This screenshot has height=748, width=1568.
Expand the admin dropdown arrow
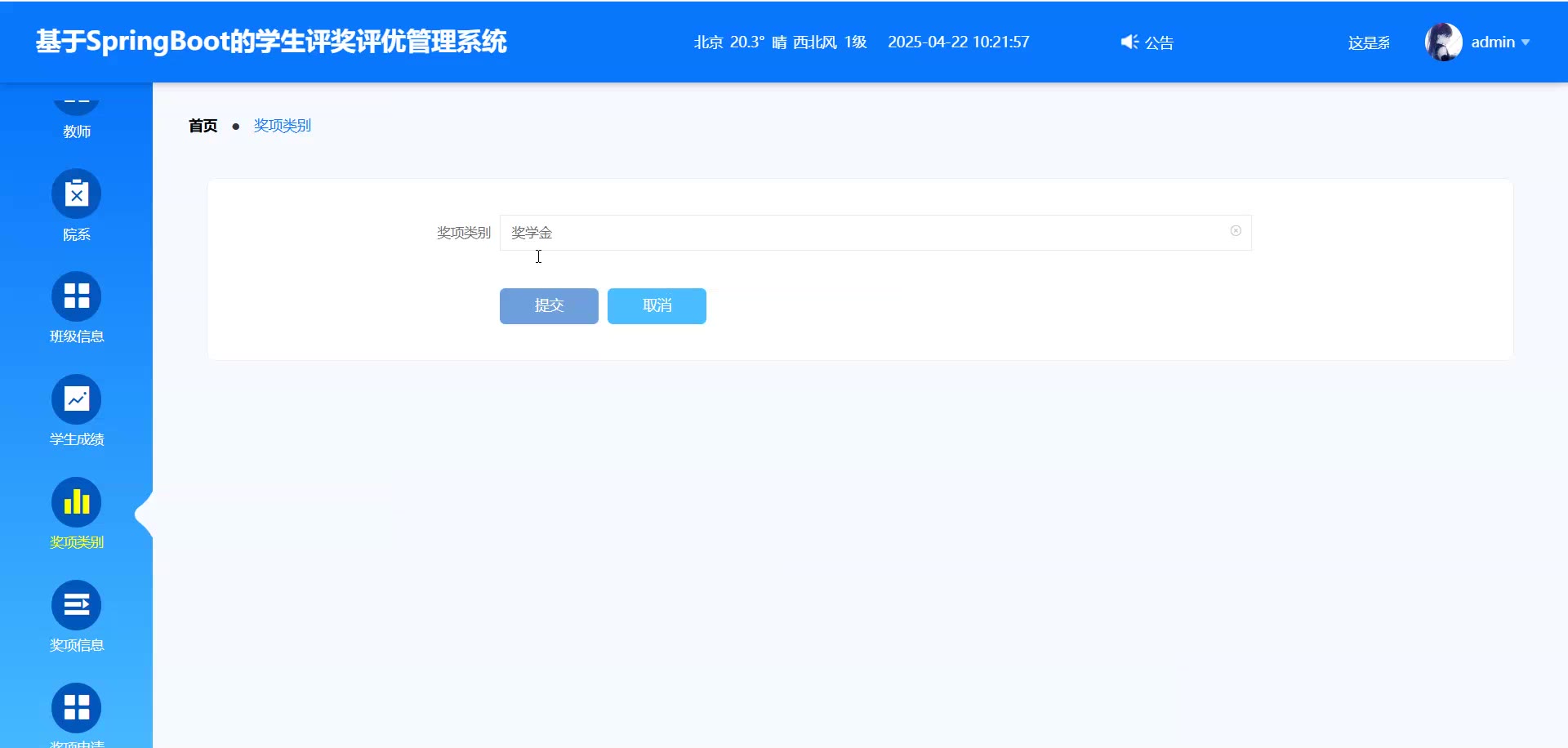pyautogui.click(x=1526, y=42)
